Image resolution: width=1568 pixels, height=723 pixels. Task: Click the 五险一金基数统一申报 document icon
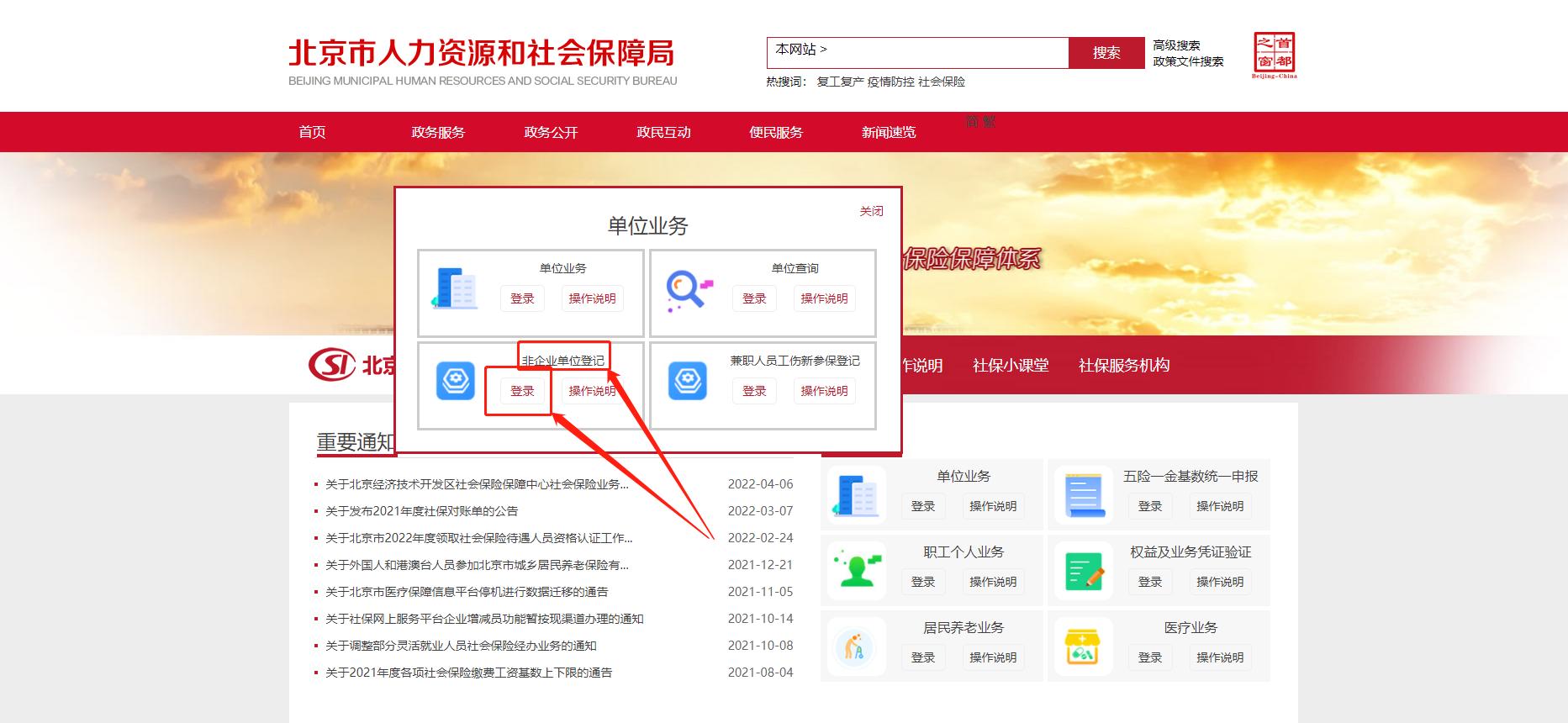click(x=1084, y=495)
